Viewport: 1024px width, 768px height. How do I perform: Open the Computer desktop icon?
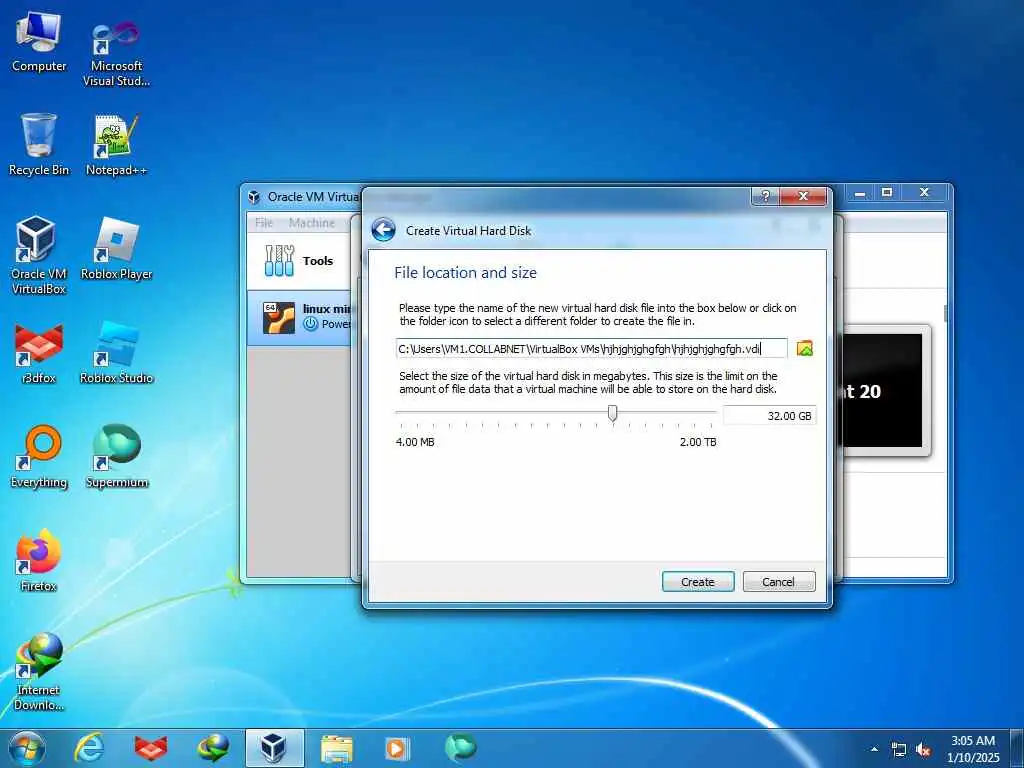coord(39,42)
